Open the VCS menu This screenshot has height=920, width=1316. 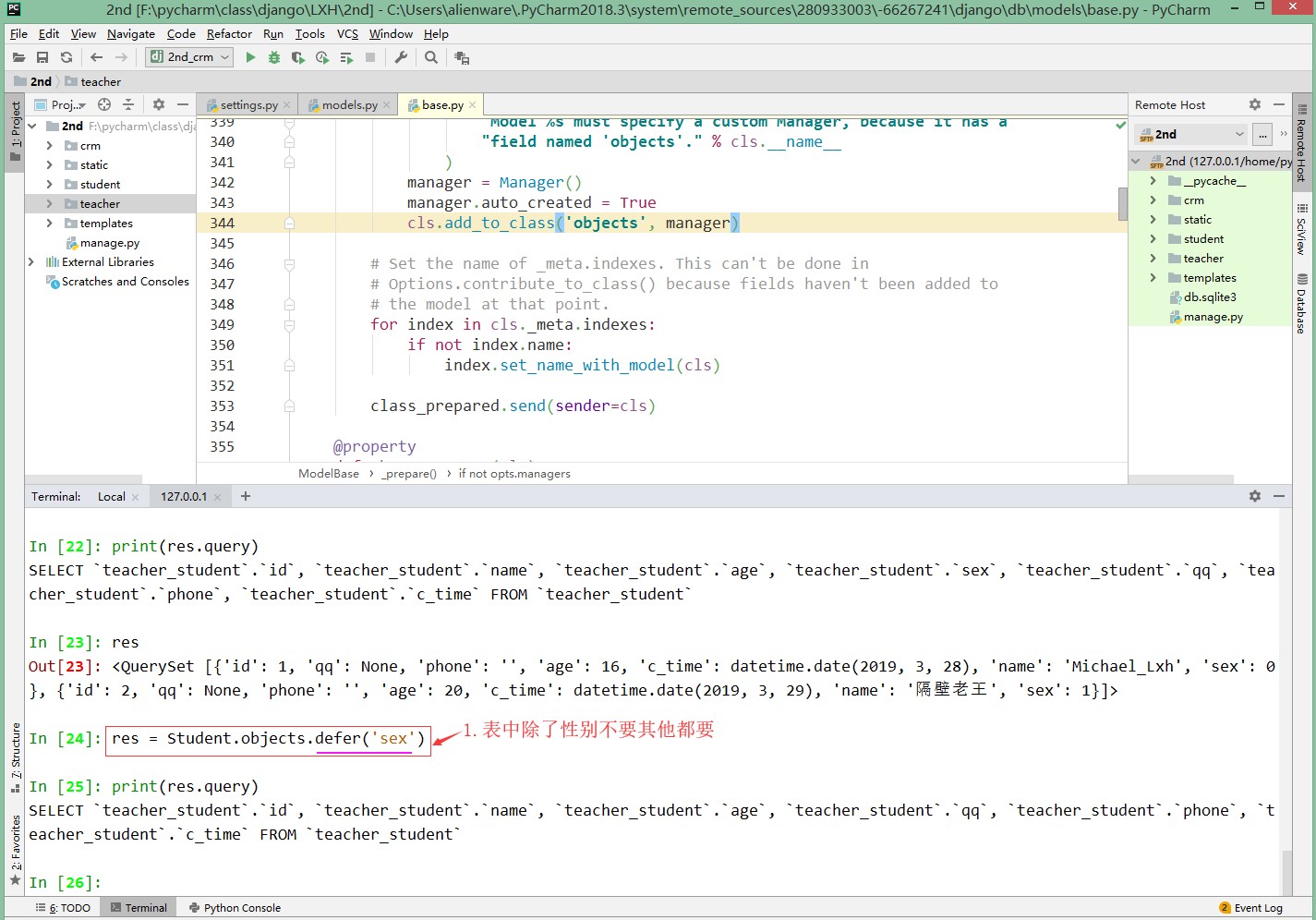click(347, 34)
